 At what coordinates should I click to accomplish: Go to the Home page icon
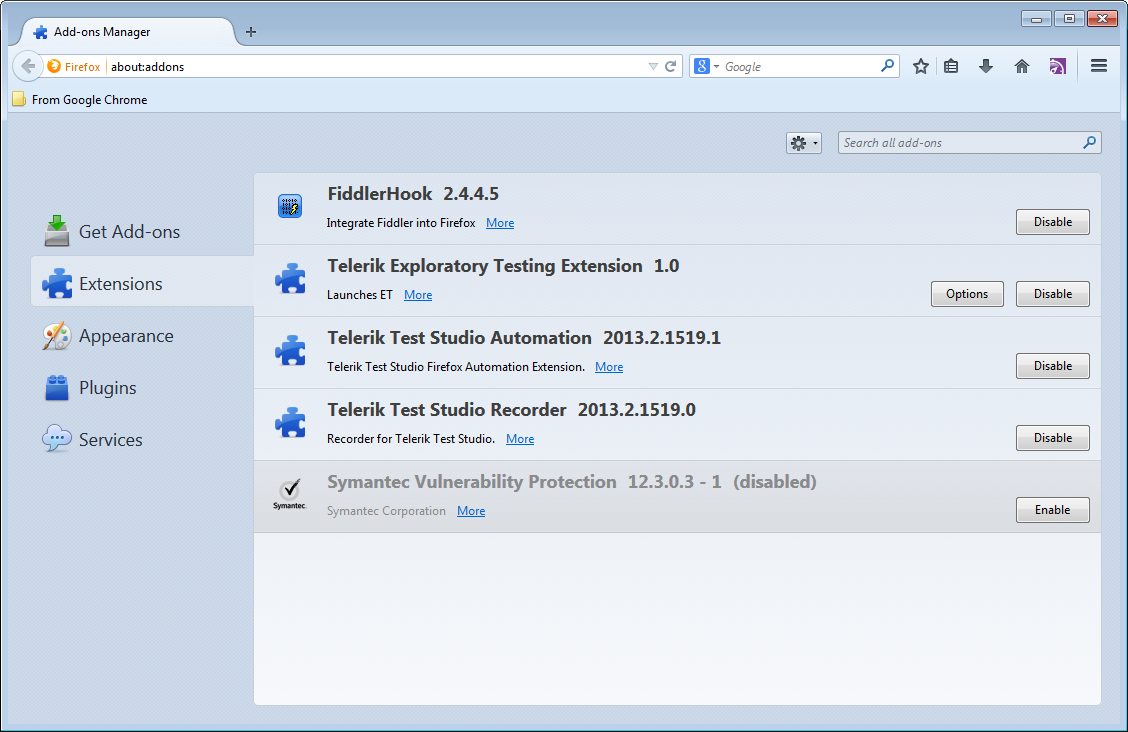click(x=1021, y=66)
